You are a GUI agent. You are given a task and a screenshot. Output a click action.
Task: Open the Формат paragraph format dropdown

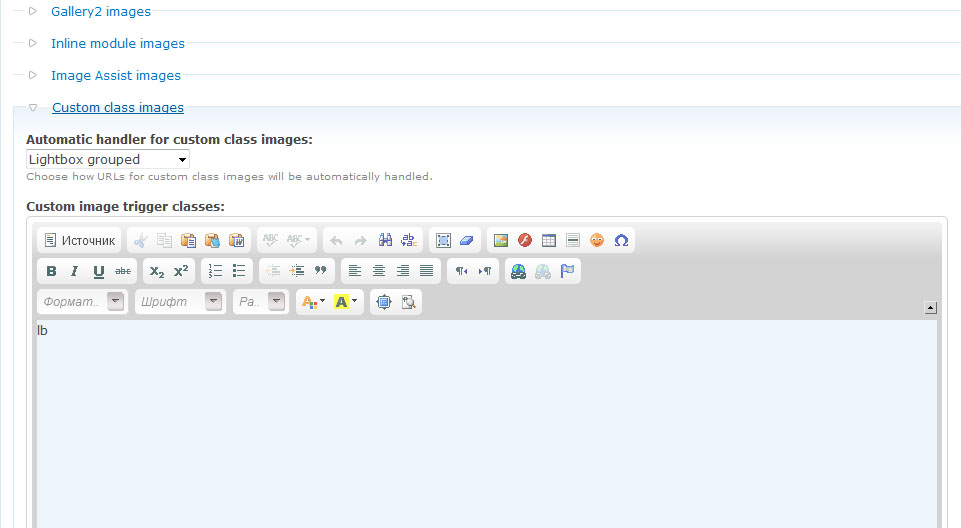coord(82,302)
